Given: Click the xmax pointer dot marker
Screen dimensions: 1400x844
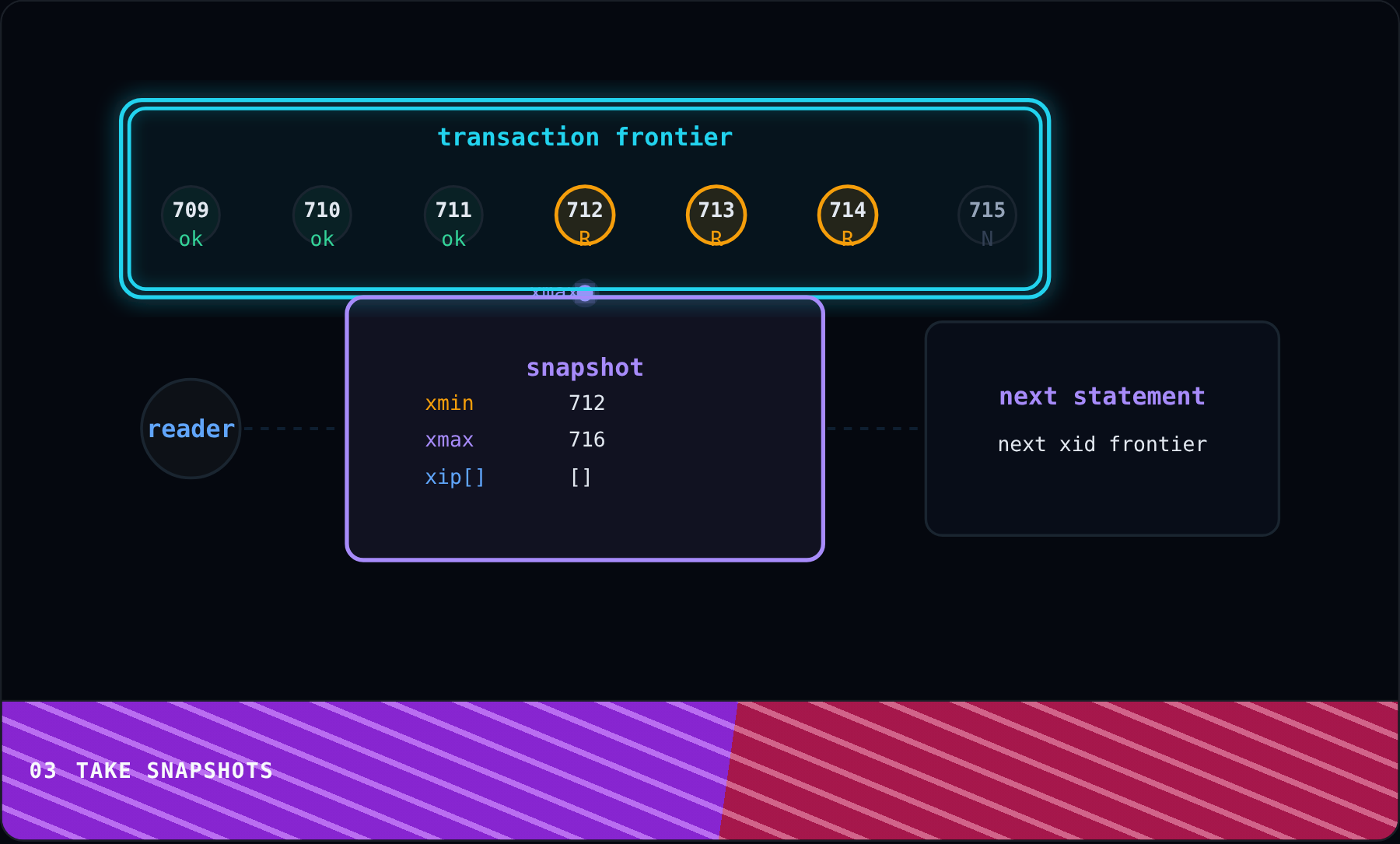Looking at the screenshot, I should 585,293.
